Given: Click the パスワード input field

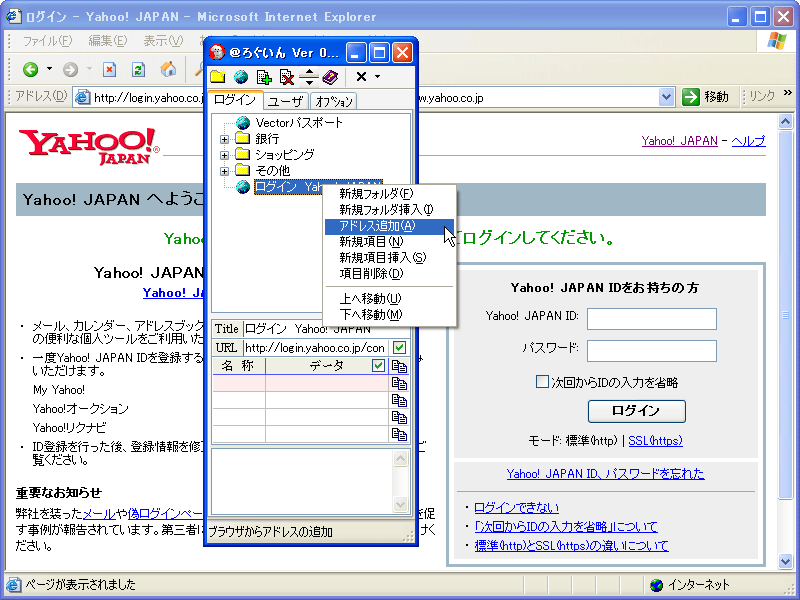Looking at the screenshot, I should click(652, 351).
